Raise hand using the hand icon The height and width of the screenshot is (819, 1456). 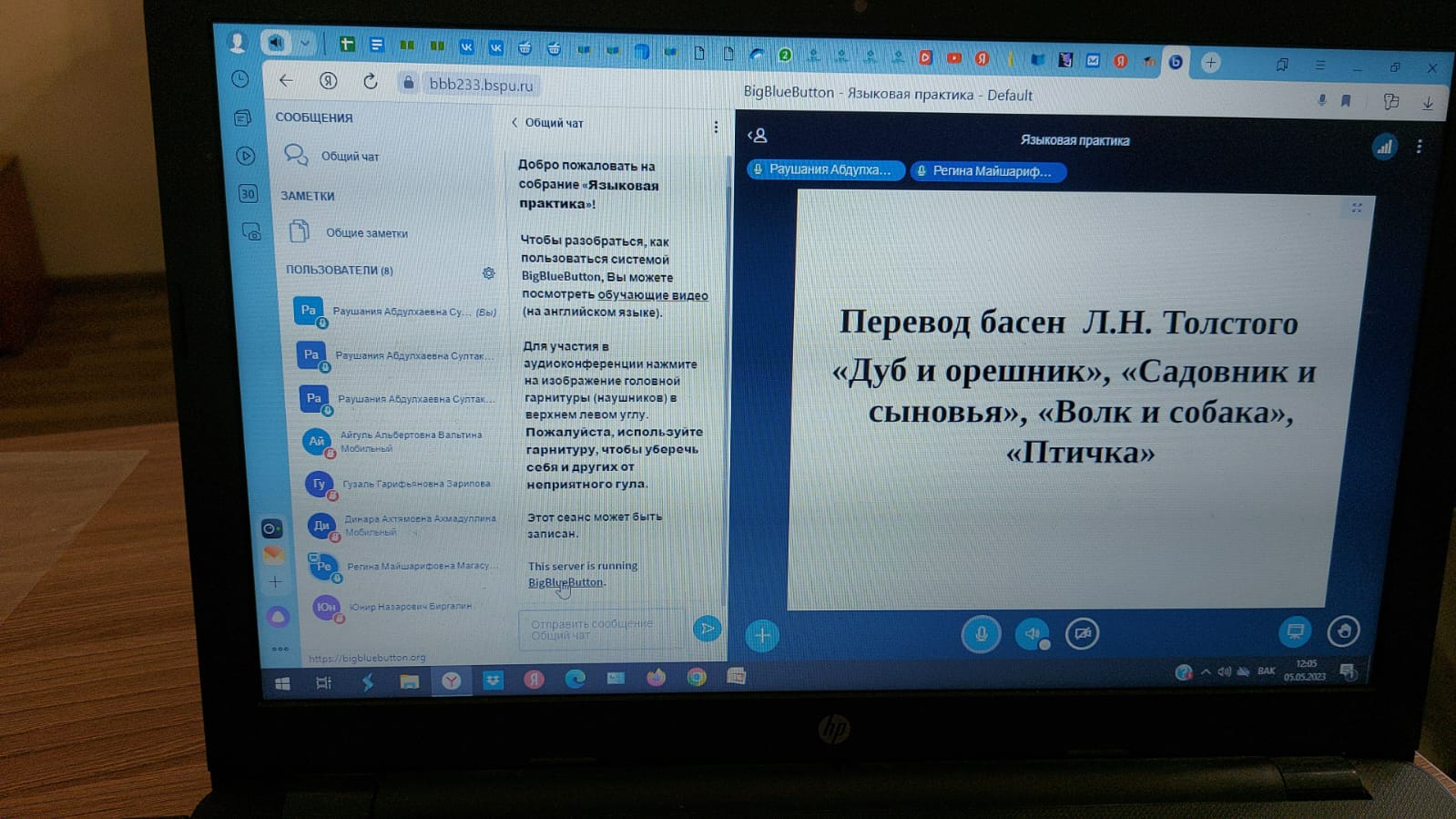[x=1343, y=631]
